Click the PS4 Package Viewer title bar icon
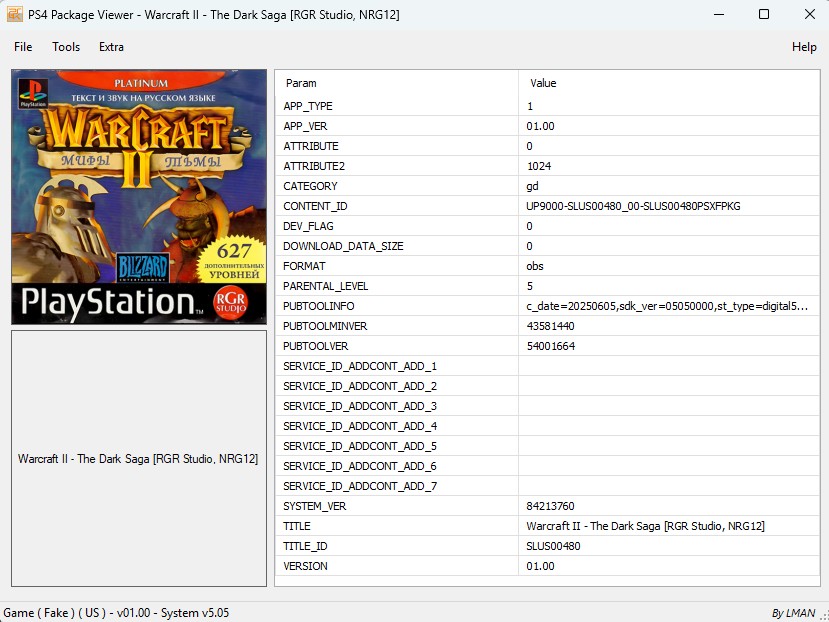The width and height of the screenshot is (829, 622). point(14,14)
